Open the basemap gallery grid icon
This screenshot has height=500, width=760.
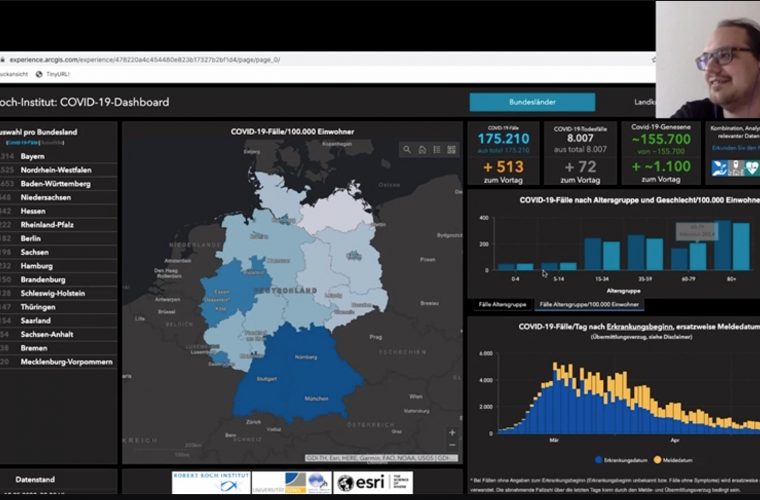click(452, 150)
